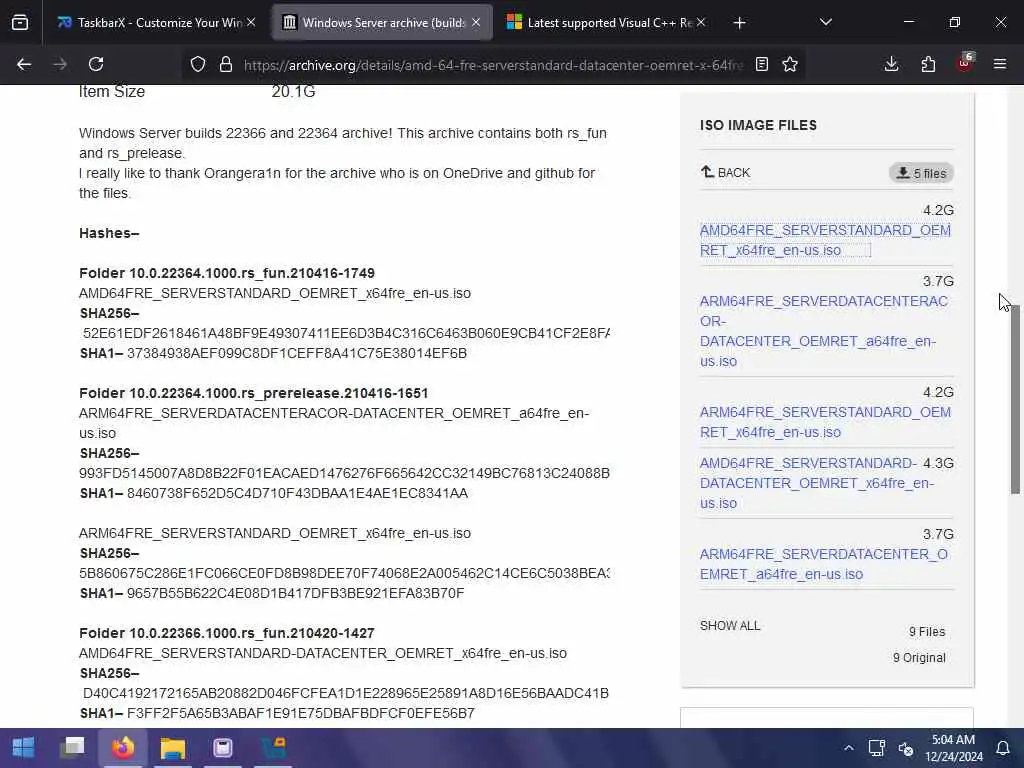The image size is (1024, 768).
Task: Open the extensions puzzle icon
Action: pos(928,64)
